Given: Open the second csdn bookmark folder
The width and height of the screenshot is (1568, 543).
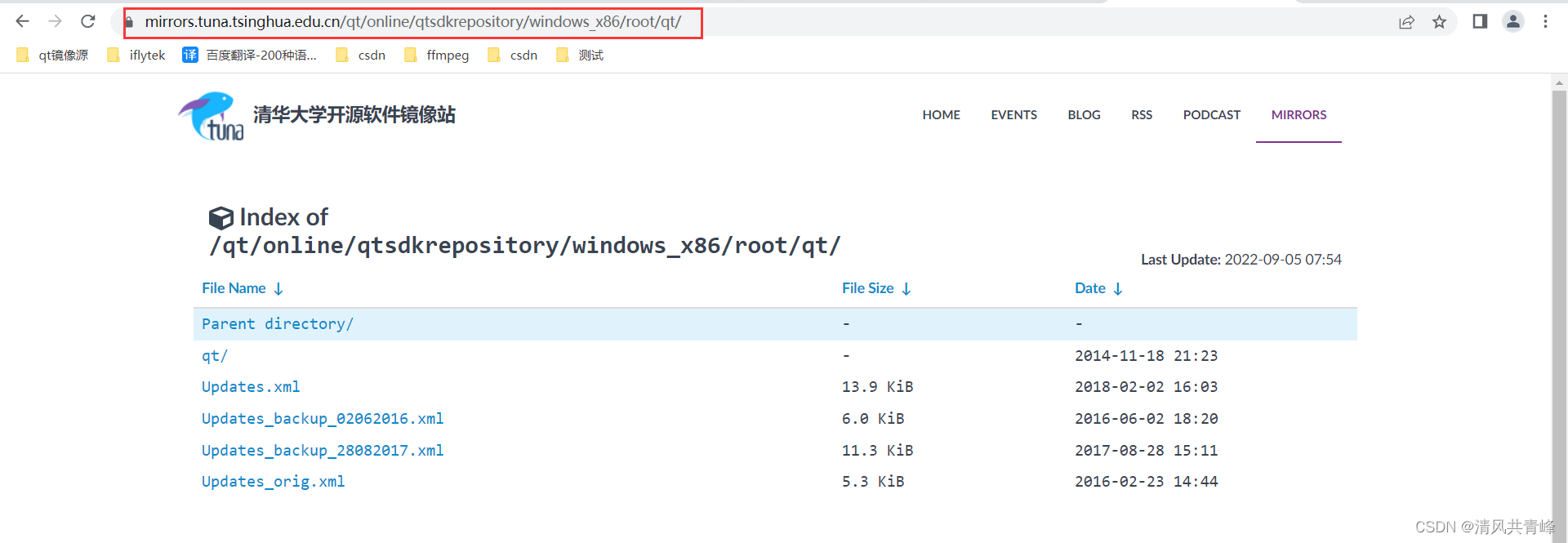Looking at the screenshot, I should pos(513,55).
